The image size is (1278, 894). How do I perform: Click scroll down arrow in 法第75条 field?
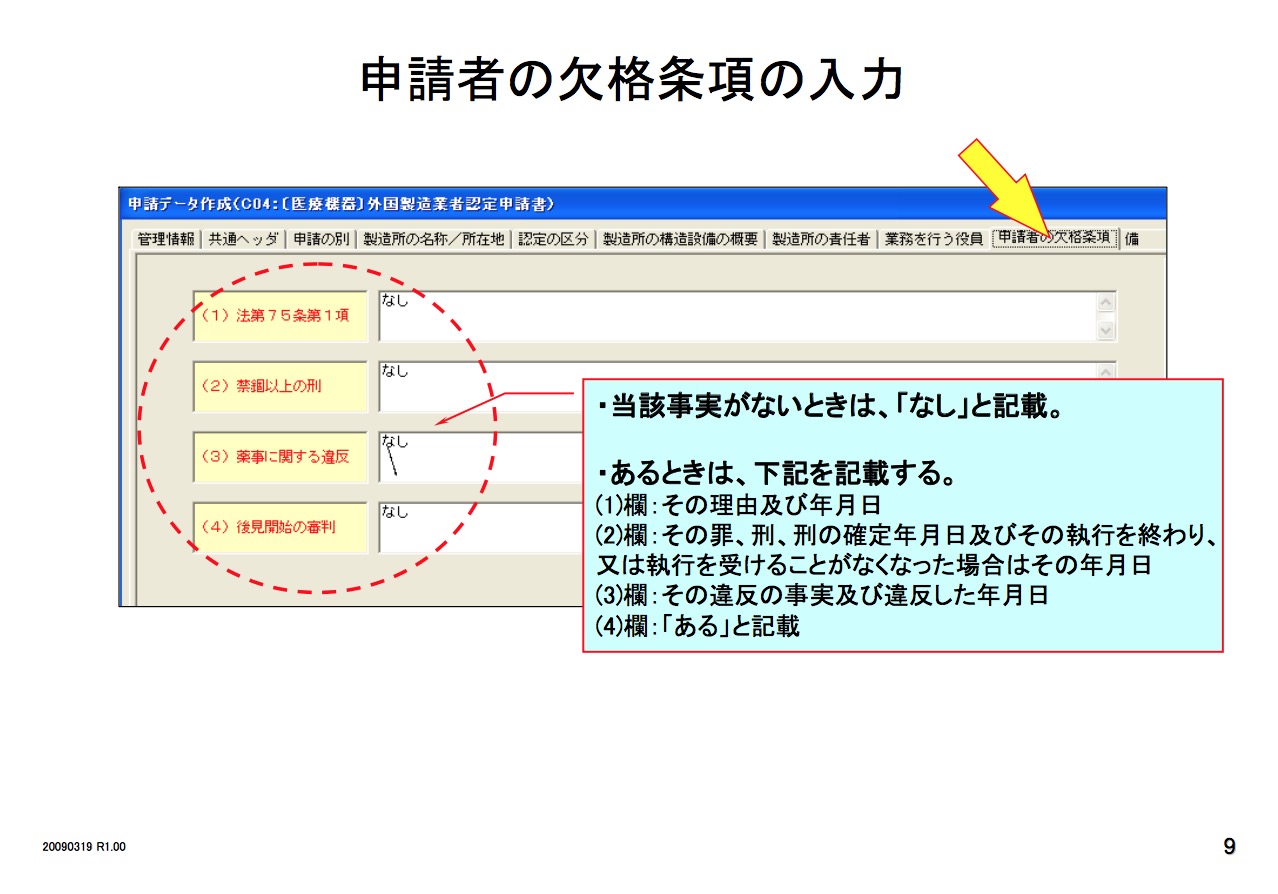pos(1105,329)
